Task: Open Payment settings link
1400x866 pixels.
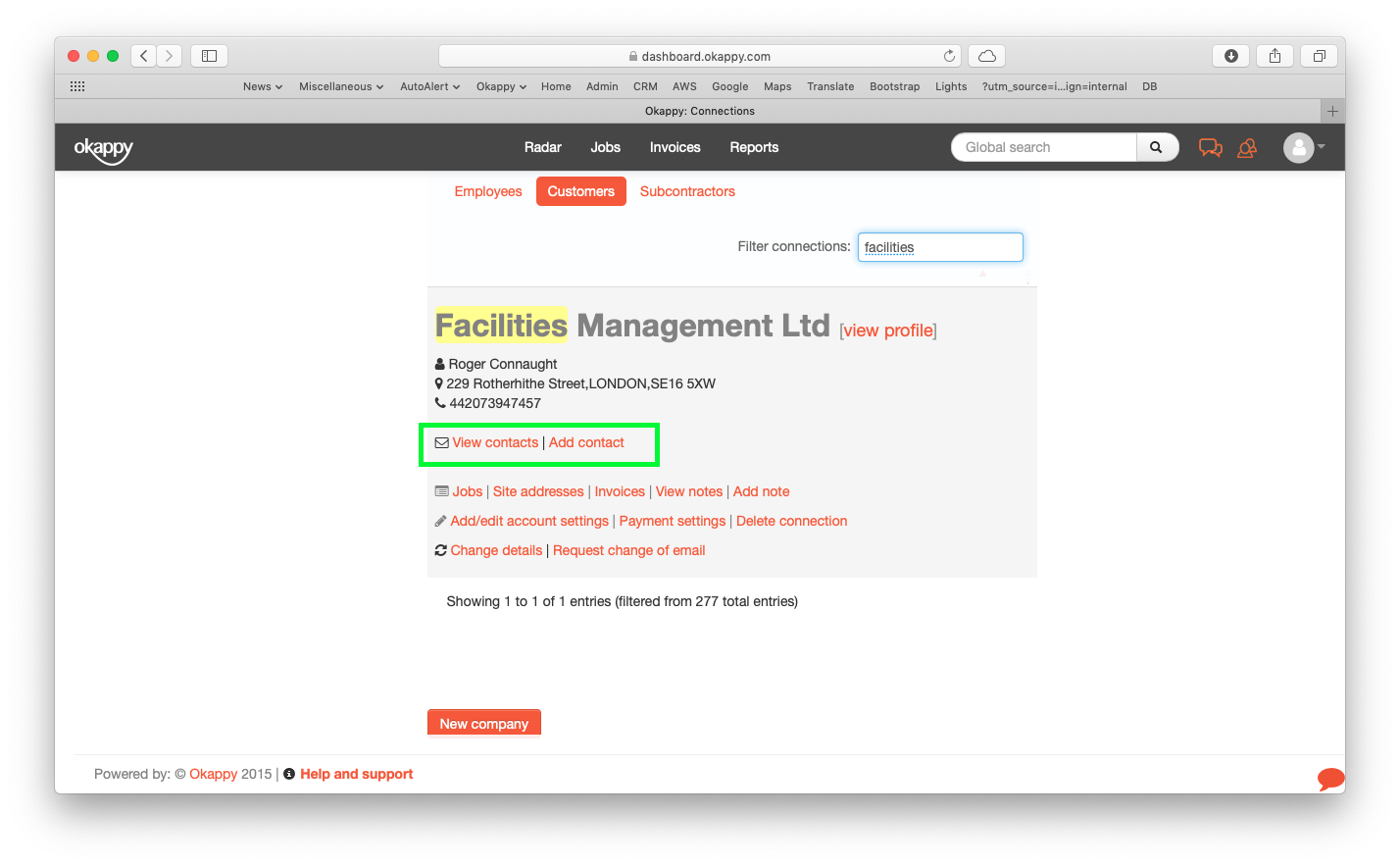Action: [673, 521]
